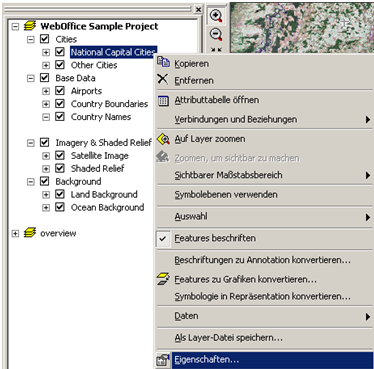The height and width of the screenshot is (369, 374).
Task: Select the overview data frame label
Action: tap(58, 233)
